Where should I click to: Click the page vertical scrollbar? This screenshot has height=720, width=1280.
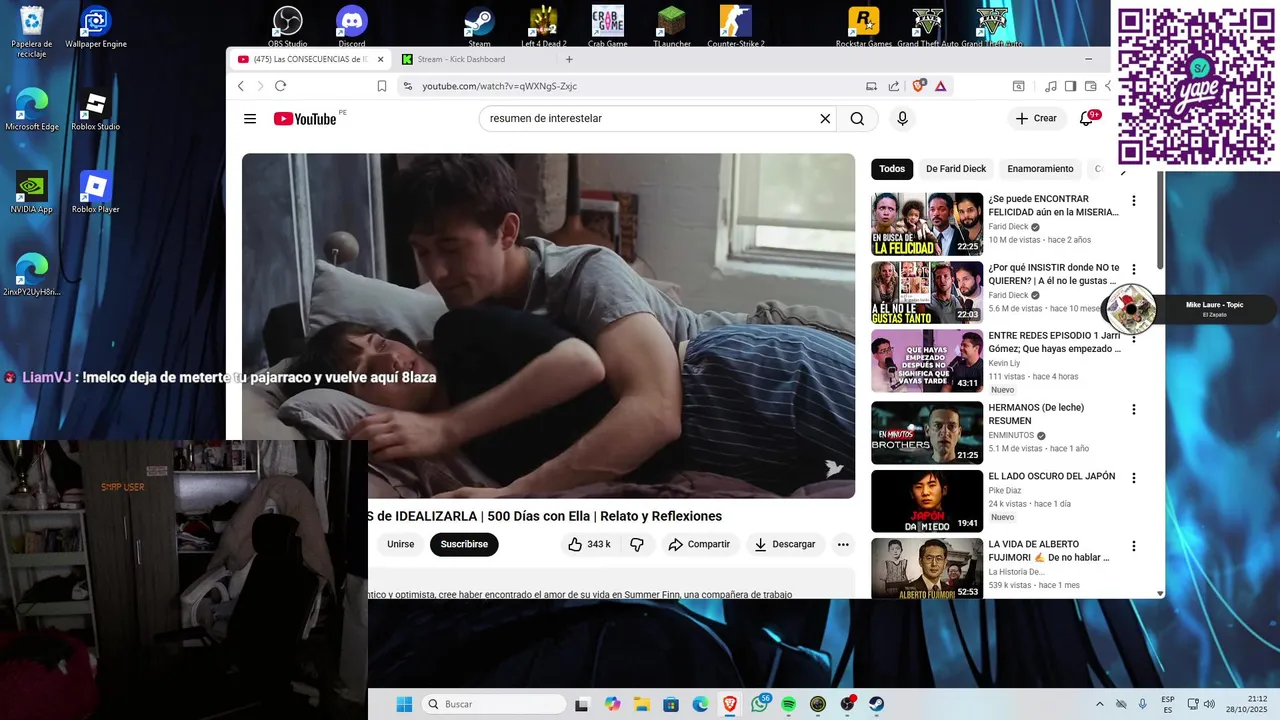tap(1160, 220)
